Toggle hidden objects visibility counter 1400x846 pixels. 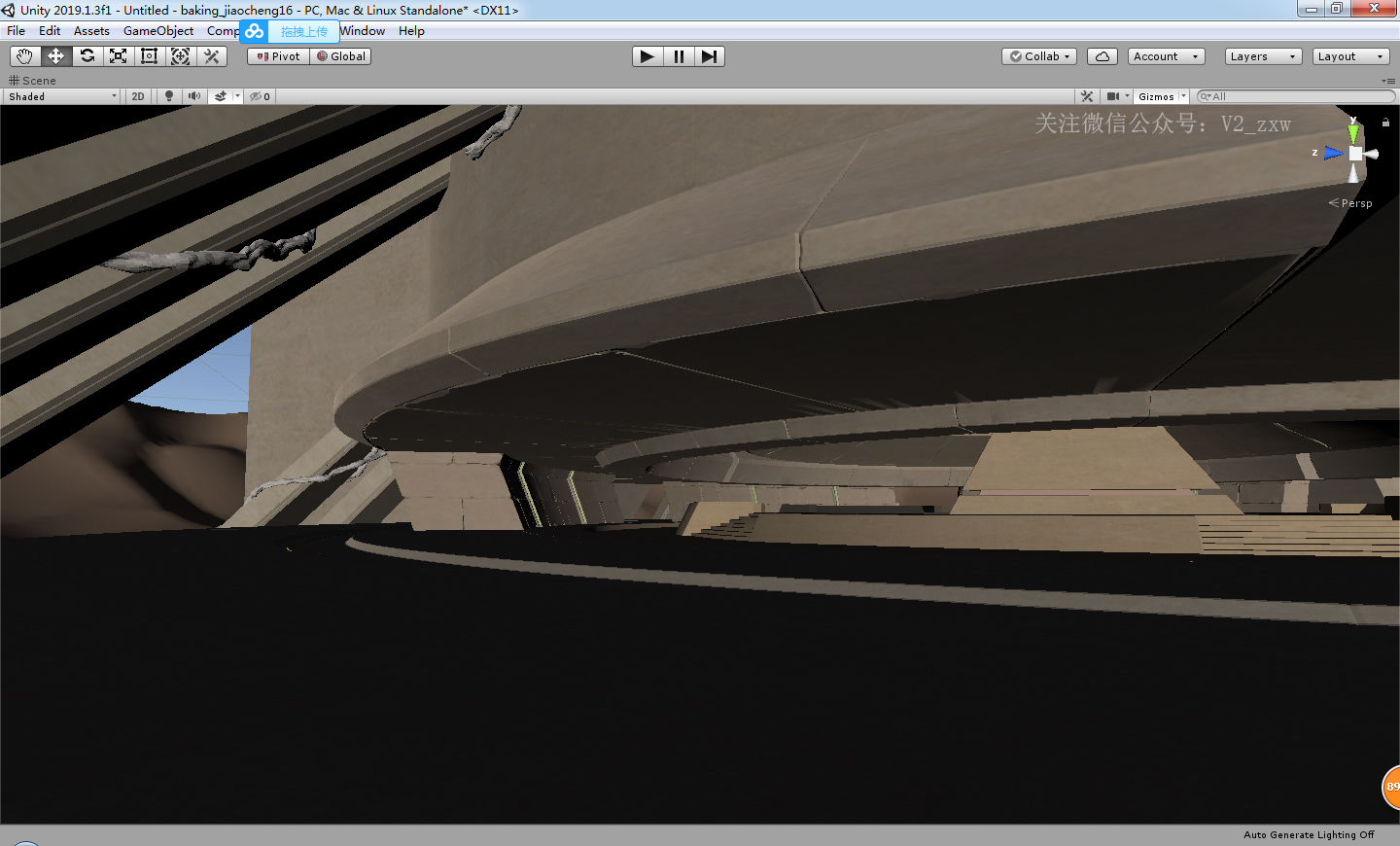tap(260, 96)
